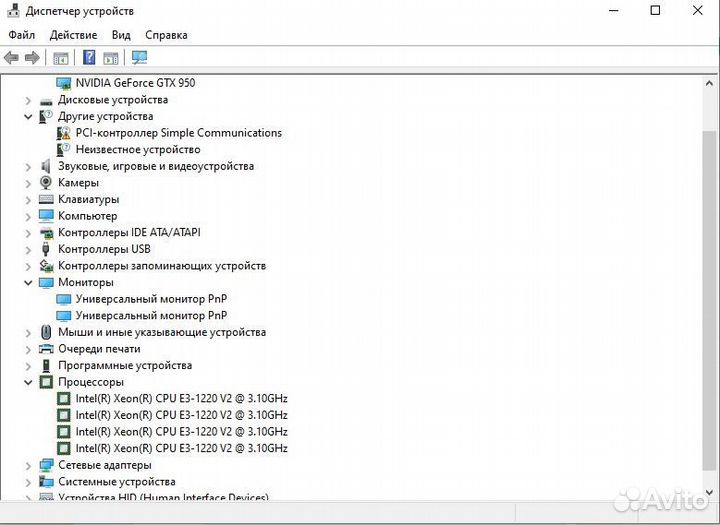The image size is (720, 525).
Task: Open the Действие menu
Action: click(73, 35)
